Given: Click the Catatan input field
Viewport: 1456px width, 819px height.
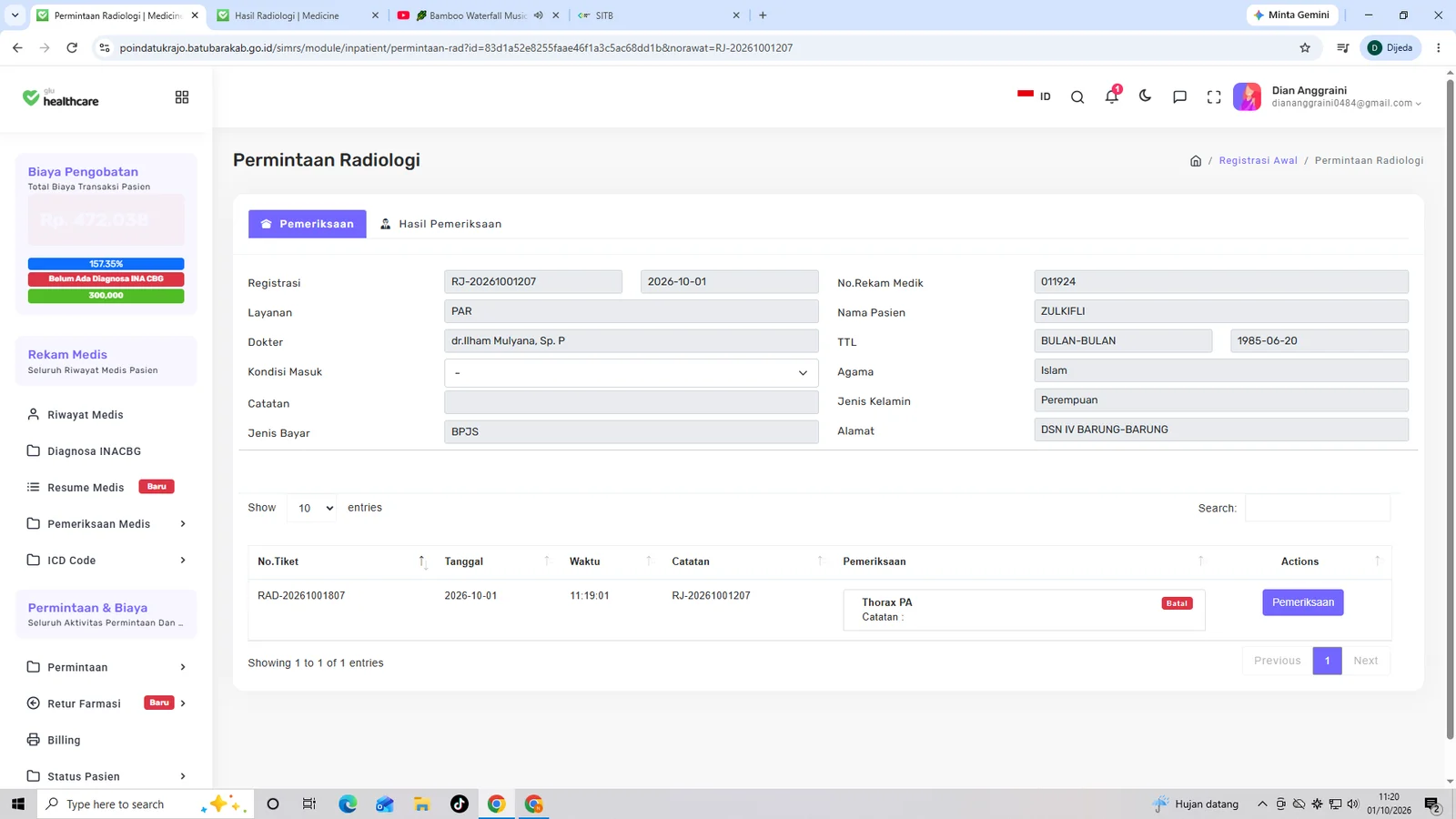Looking at the screenshot, I should (x=631, y=402).
